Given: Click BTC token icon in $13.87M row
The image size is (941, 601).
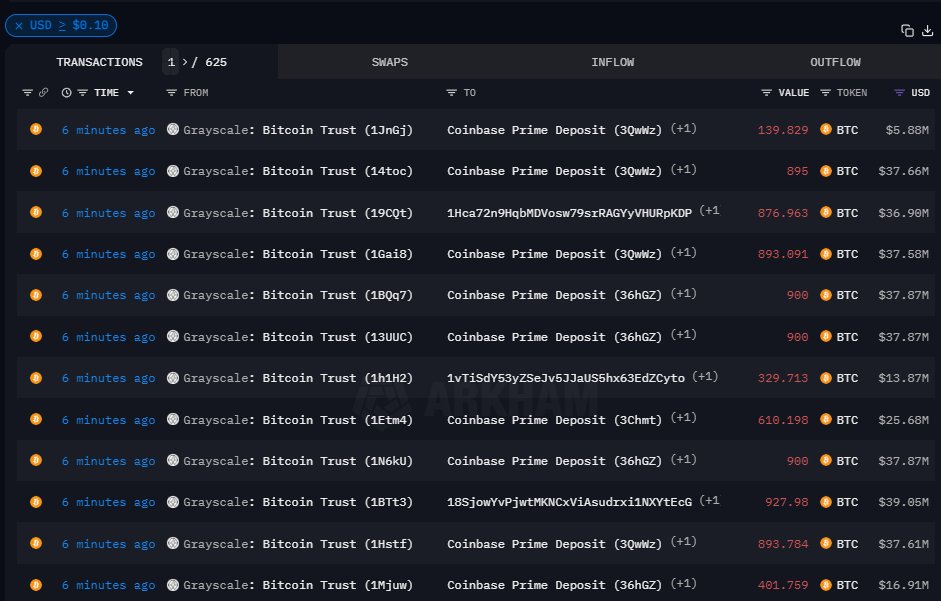Looking at the screenshot, I should [826, 378].
